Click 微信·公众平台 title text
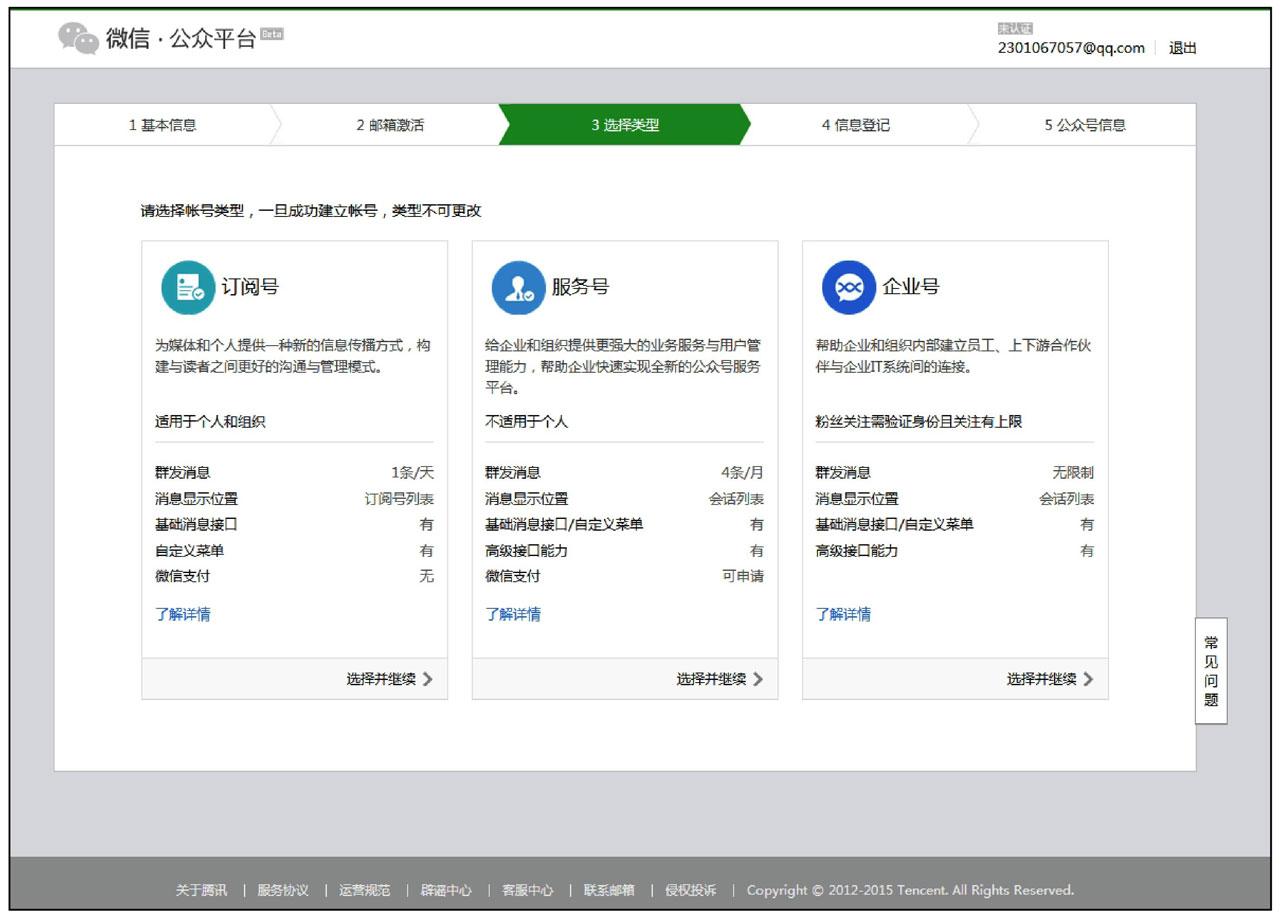The image size is (1280, 920). pyautogui.click(x=181, y=40)
